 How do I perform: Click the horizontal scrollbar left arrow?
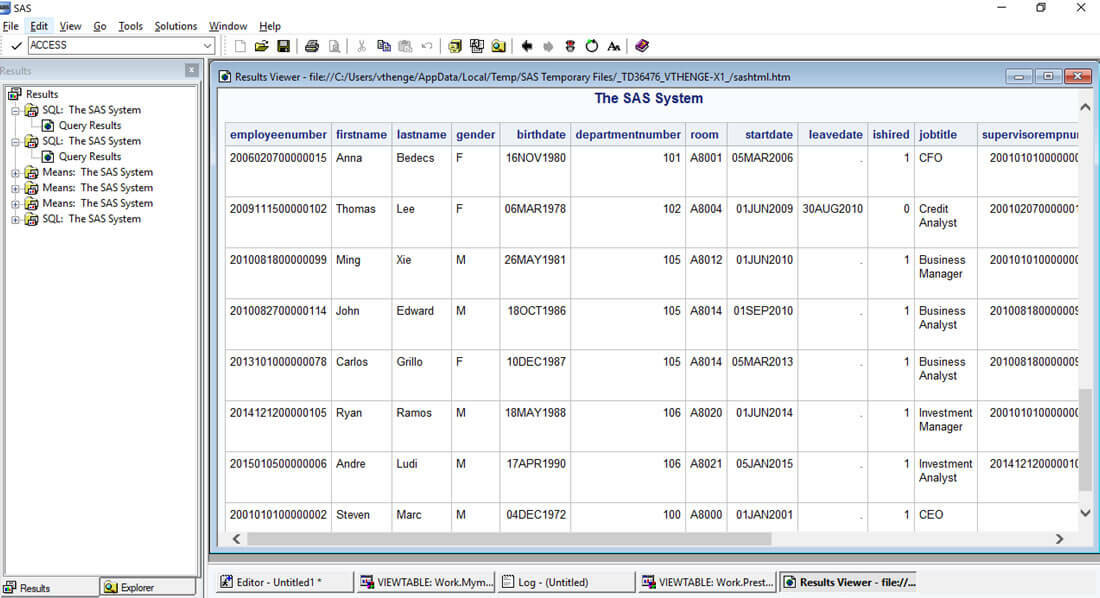pyautogui.click(x=236, y=538)
